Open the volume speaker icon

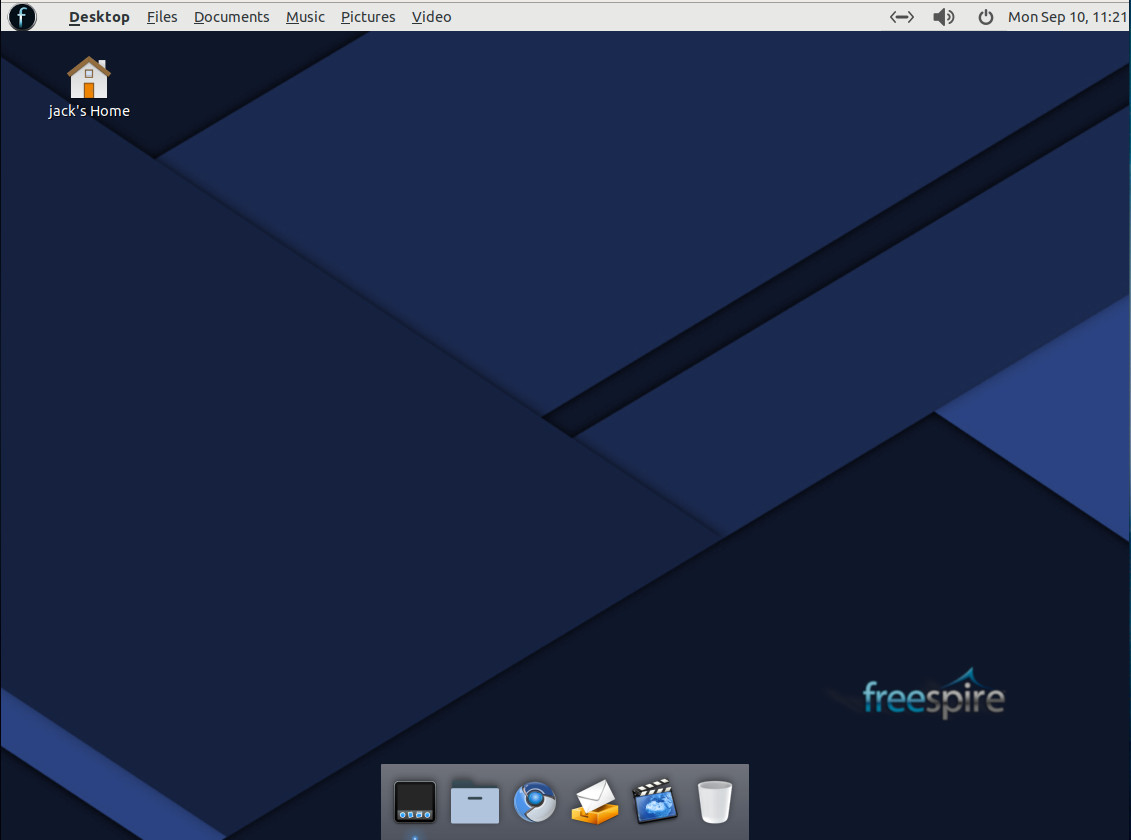(x=943, y=17)
